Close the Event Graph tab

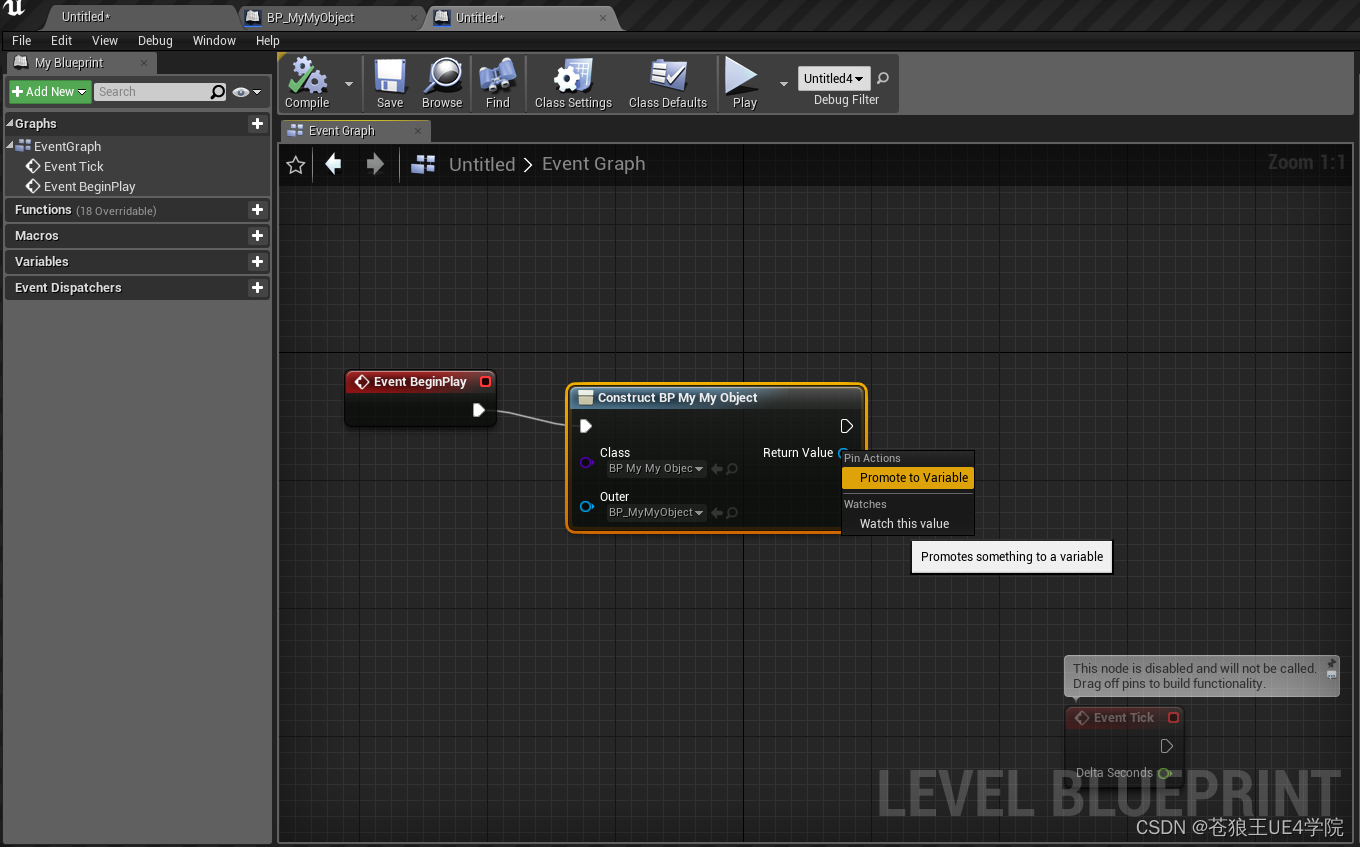(x=418, y=130)
